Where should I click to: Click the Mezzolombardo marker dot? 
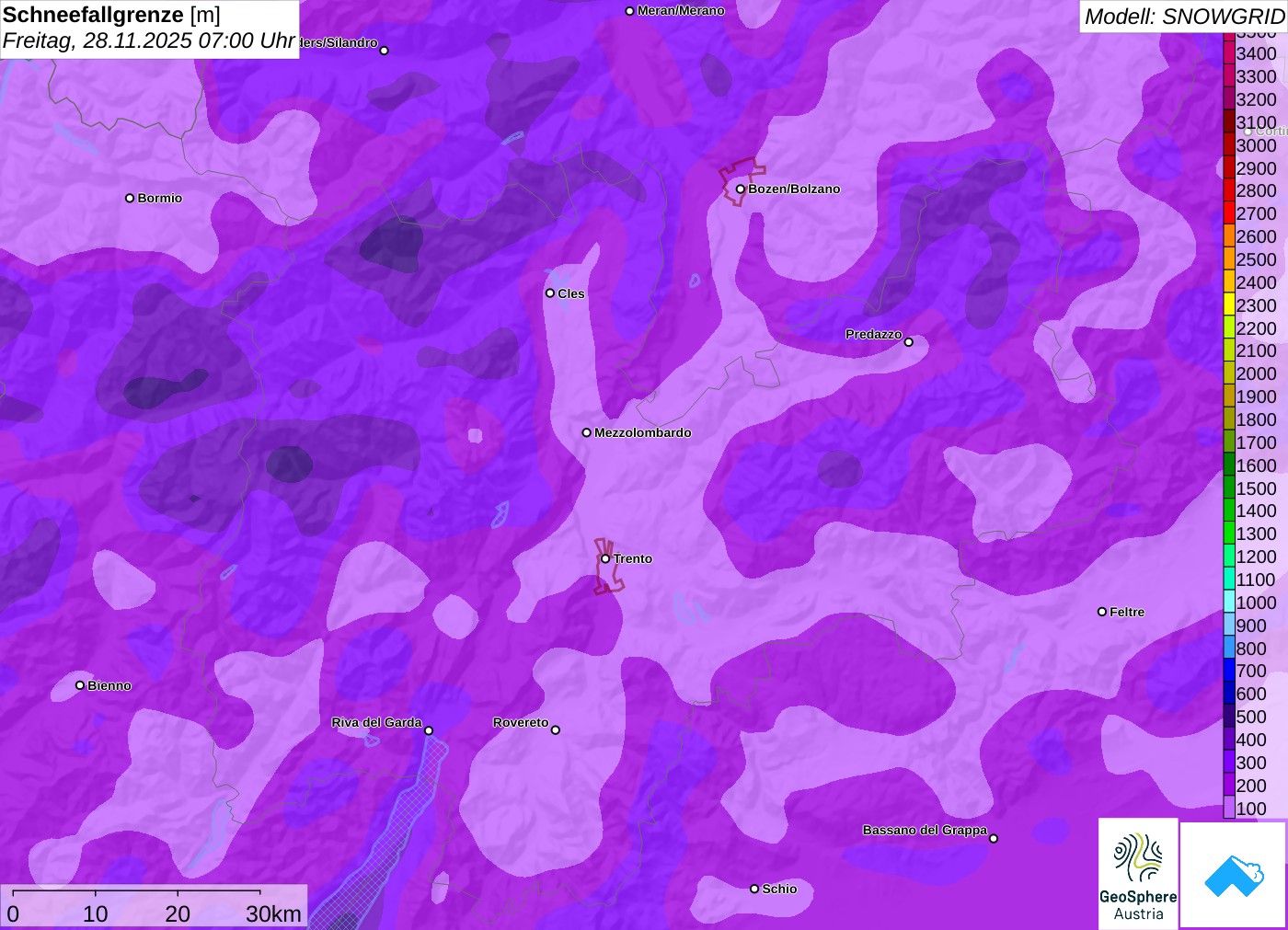(x=587, y=432)
